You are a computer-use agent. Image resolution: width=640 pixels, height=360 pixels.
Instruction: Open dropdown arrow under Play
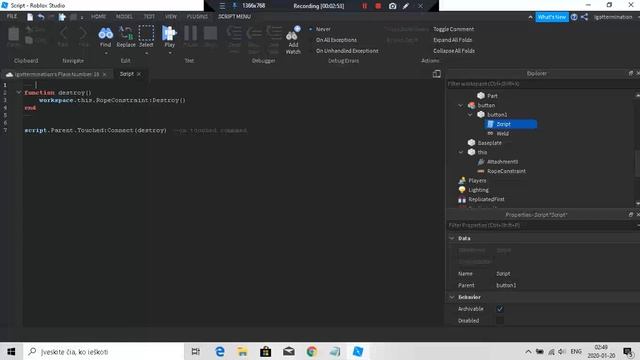click(x=169, y=53)
